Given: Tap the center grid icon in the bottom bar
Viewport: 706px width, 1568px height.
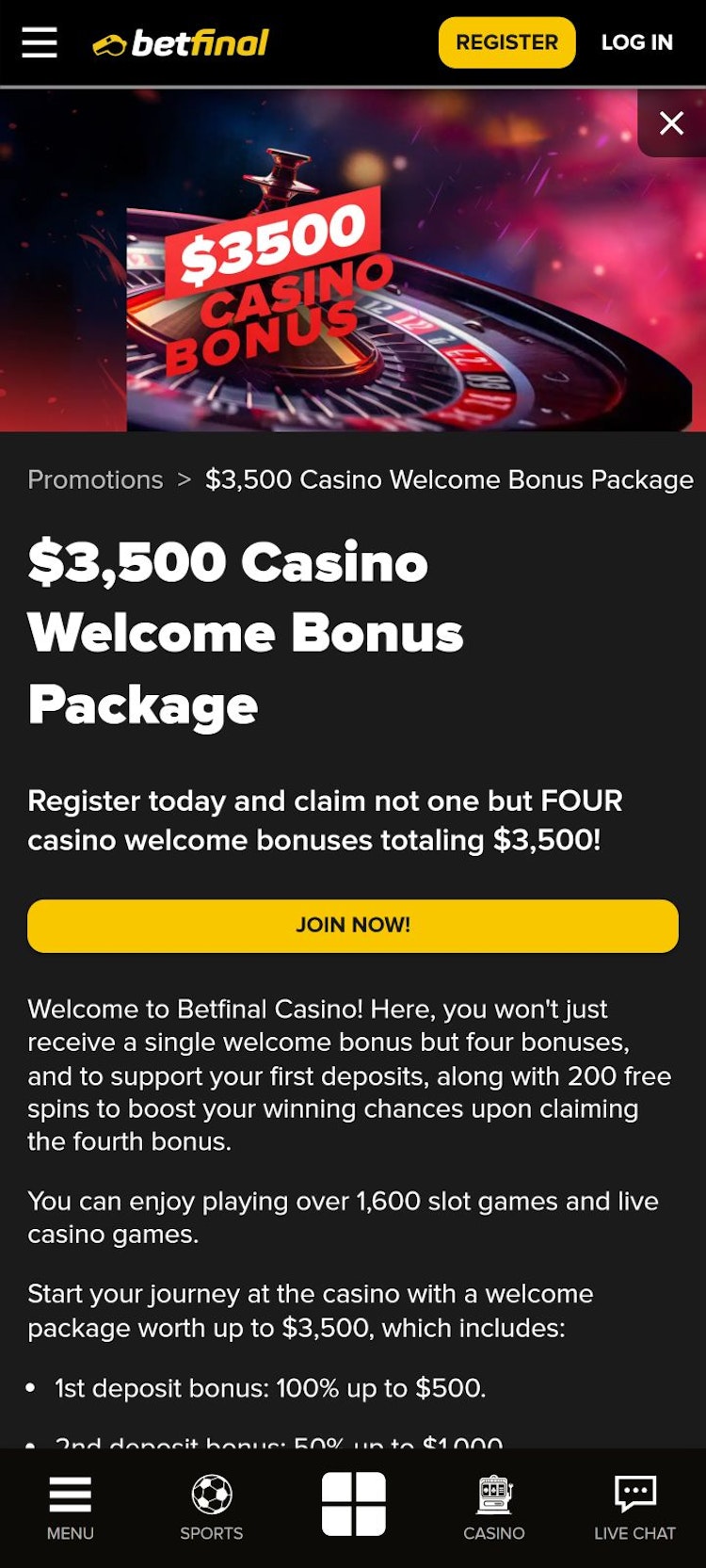Looking at the screenshot, I should click(x=354, y=1504).
